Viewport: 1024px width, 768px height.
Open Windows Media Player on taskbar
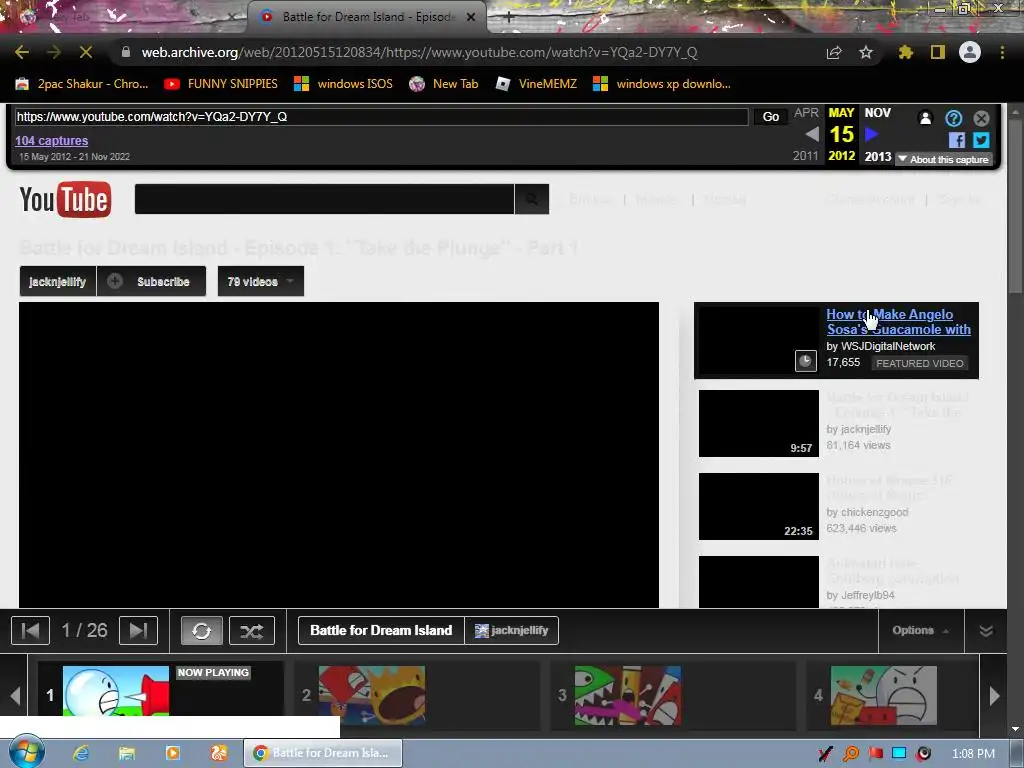pos(172,753)
